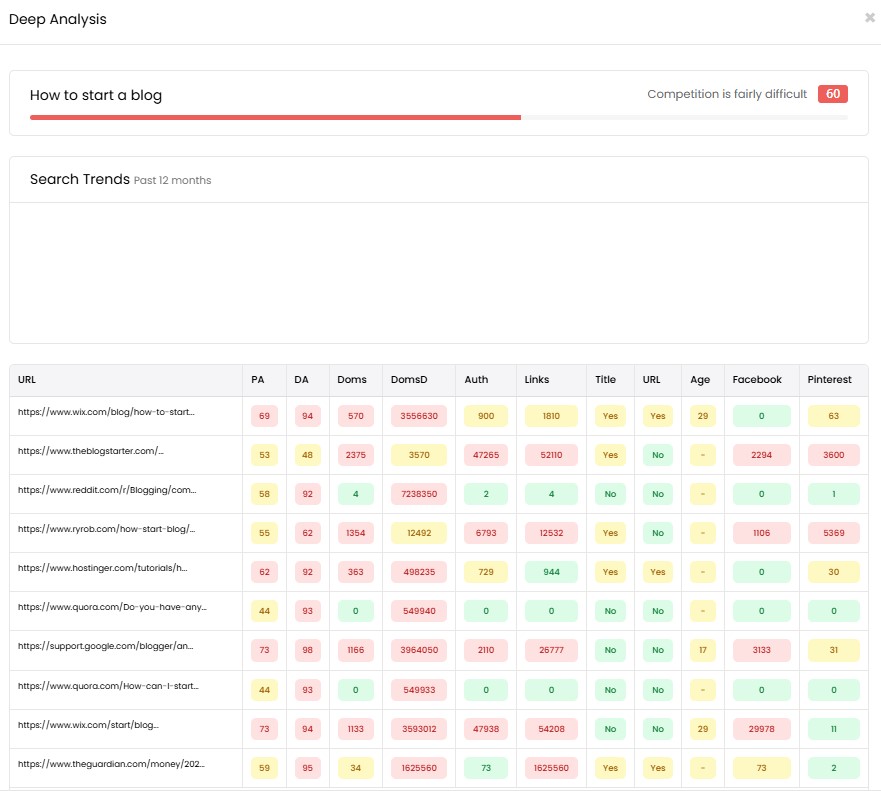This screenshot has height=791, width=881.
Task: Click Doms value 363 in hostinger row
Action: click(x=356, y=572)
